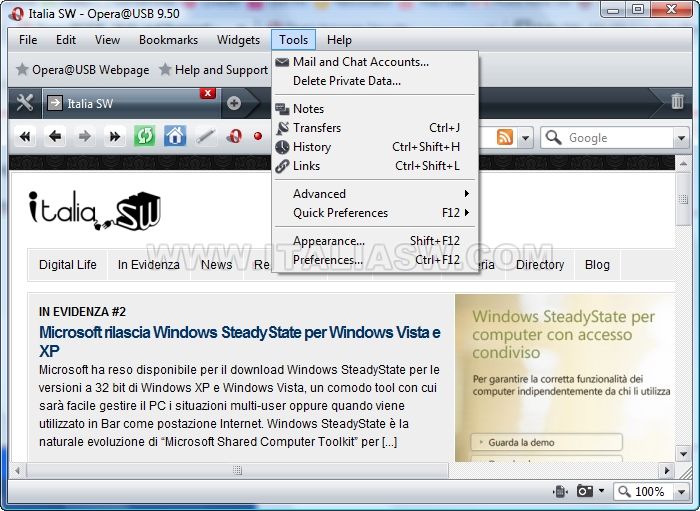This screenshot has height=511, width=700.
Task: Open the Help menu
Action: [339, 40]
